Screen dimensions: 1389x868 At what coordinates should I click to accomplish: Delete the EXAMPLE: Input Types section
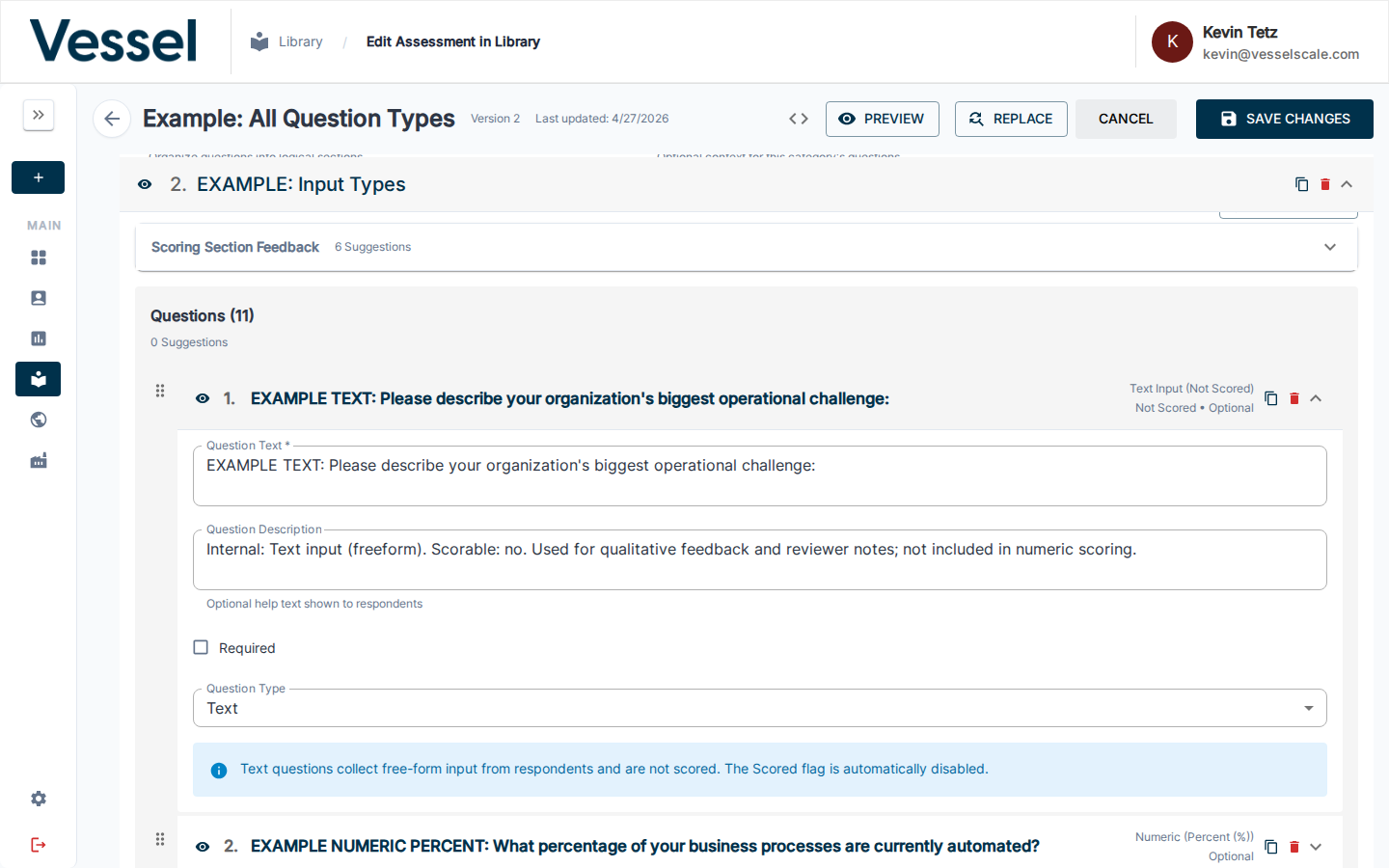click(x=1325, y=184)
